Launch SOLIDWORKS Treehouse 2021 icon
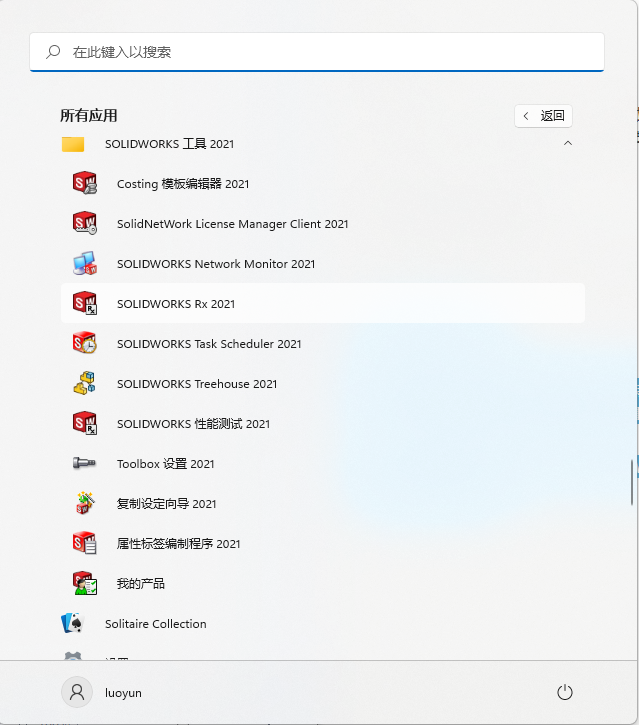The width and height of the screenshot is (639, 725). click(x=85, y=383)
